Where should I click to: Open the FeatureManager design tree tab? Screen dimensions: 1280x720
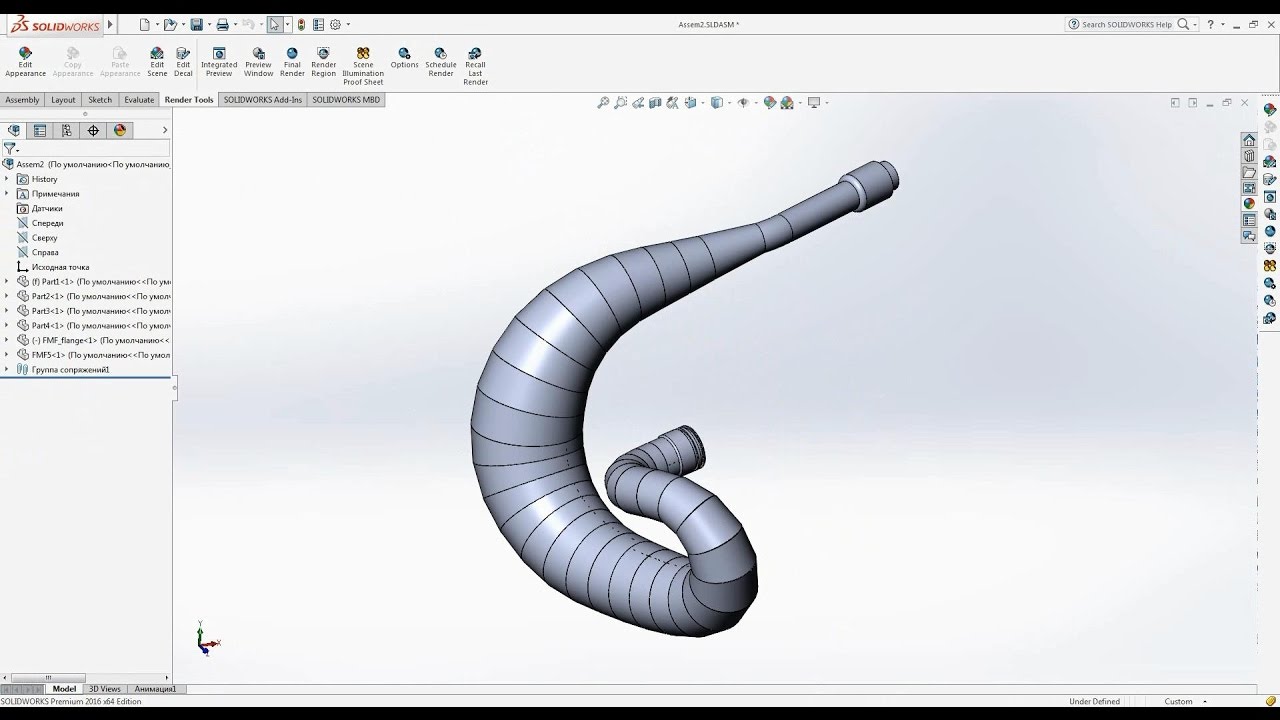pos(14,130)
